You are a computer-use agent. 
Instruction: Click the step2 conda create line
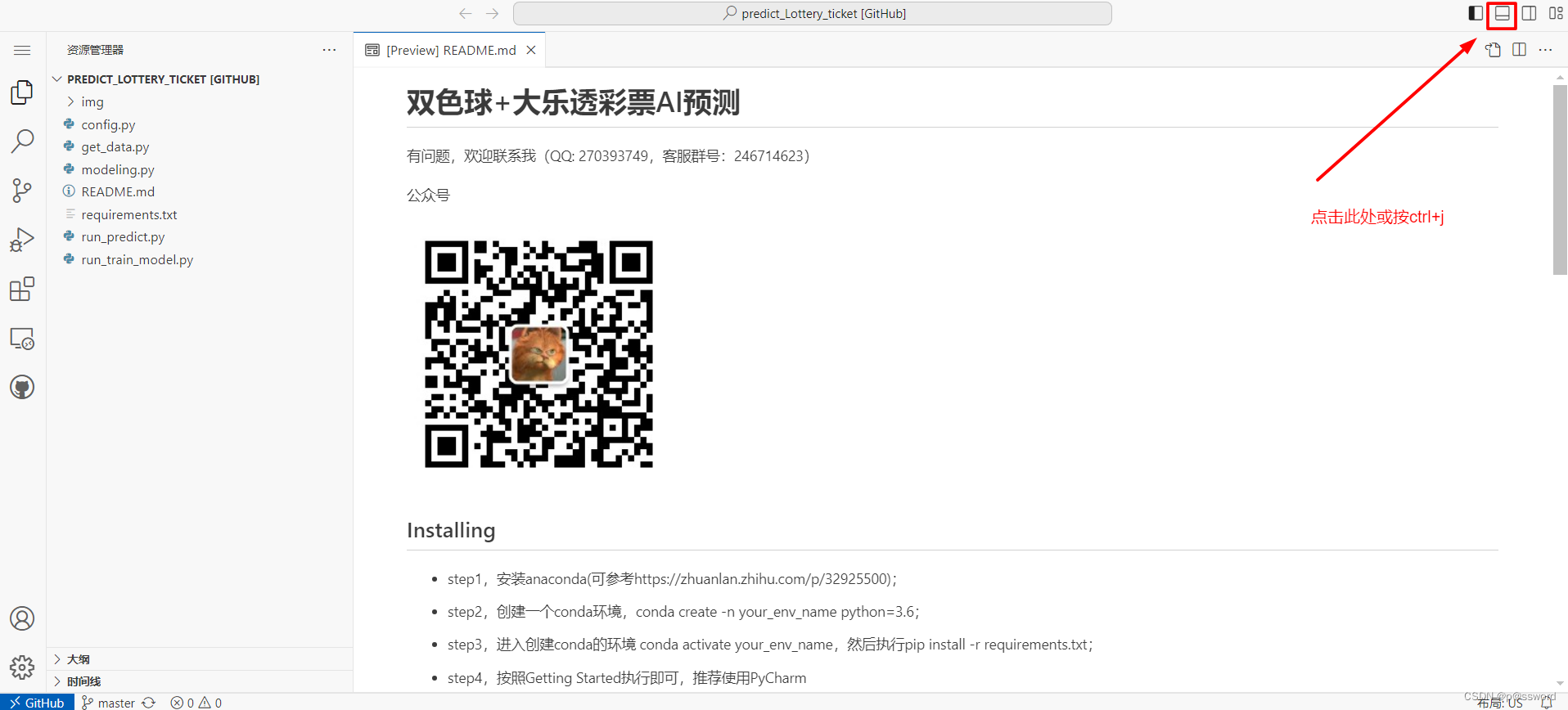coord(683,612)
